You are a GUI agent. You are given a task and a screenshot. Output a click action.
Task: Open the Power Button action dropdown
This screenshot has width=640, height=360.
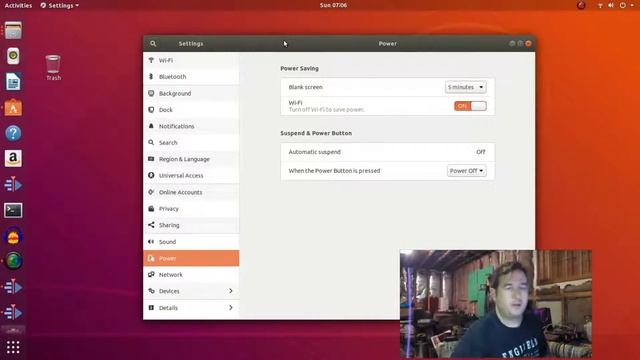(x=467, y=171)
